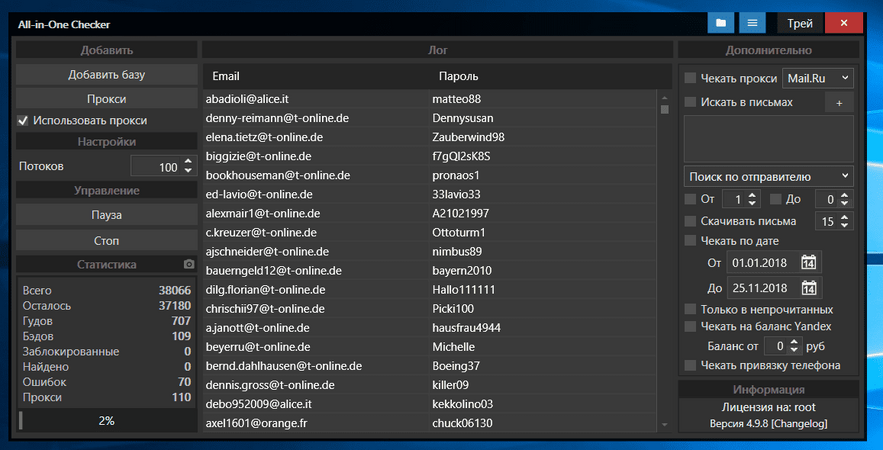Tick Чекать привязку телефона checkbox
The width and height of the screenshot is (883, 450).
(x=690, y=365)
